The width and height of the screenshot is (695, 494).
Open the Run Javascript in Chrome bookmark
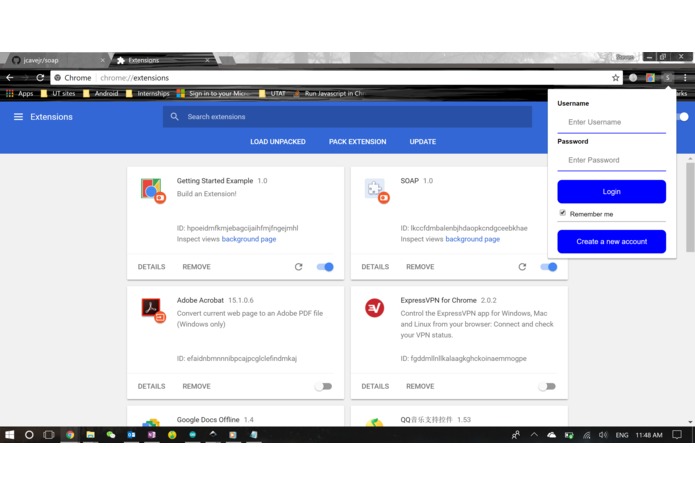[x=328, y=93]
